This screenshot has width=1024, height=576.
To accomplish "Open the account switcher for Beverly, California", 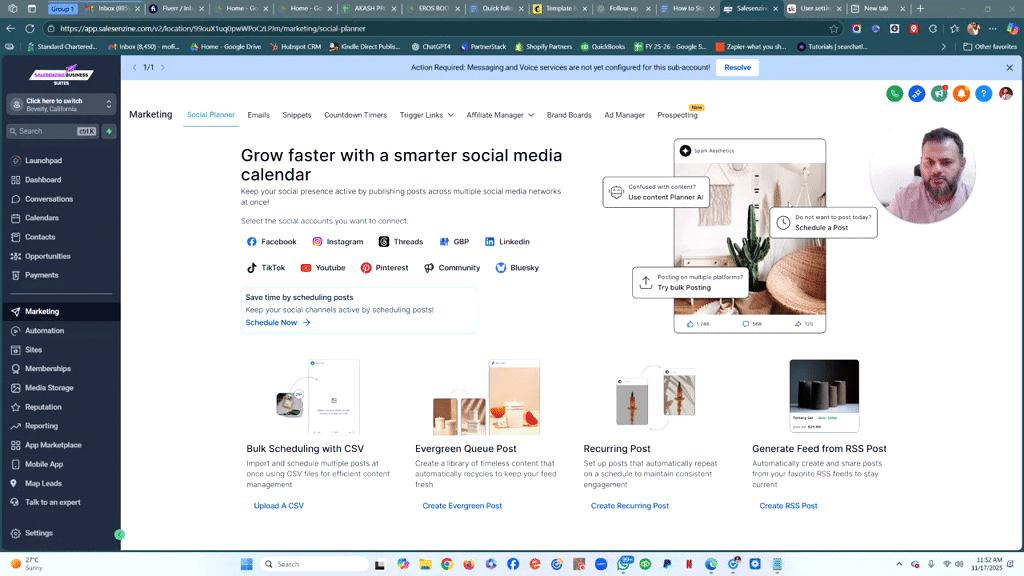I will click(x=61, y=104).
